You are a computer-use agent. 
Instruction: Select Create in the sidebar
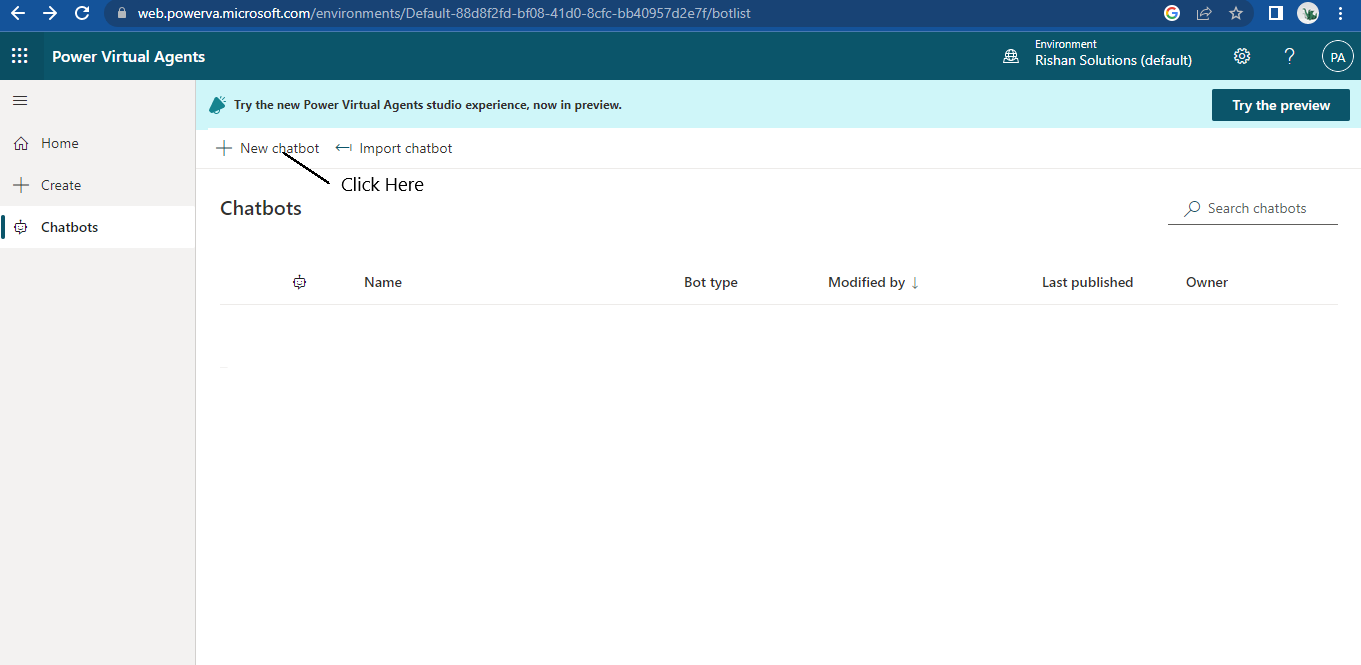click(x=60, y=185)
